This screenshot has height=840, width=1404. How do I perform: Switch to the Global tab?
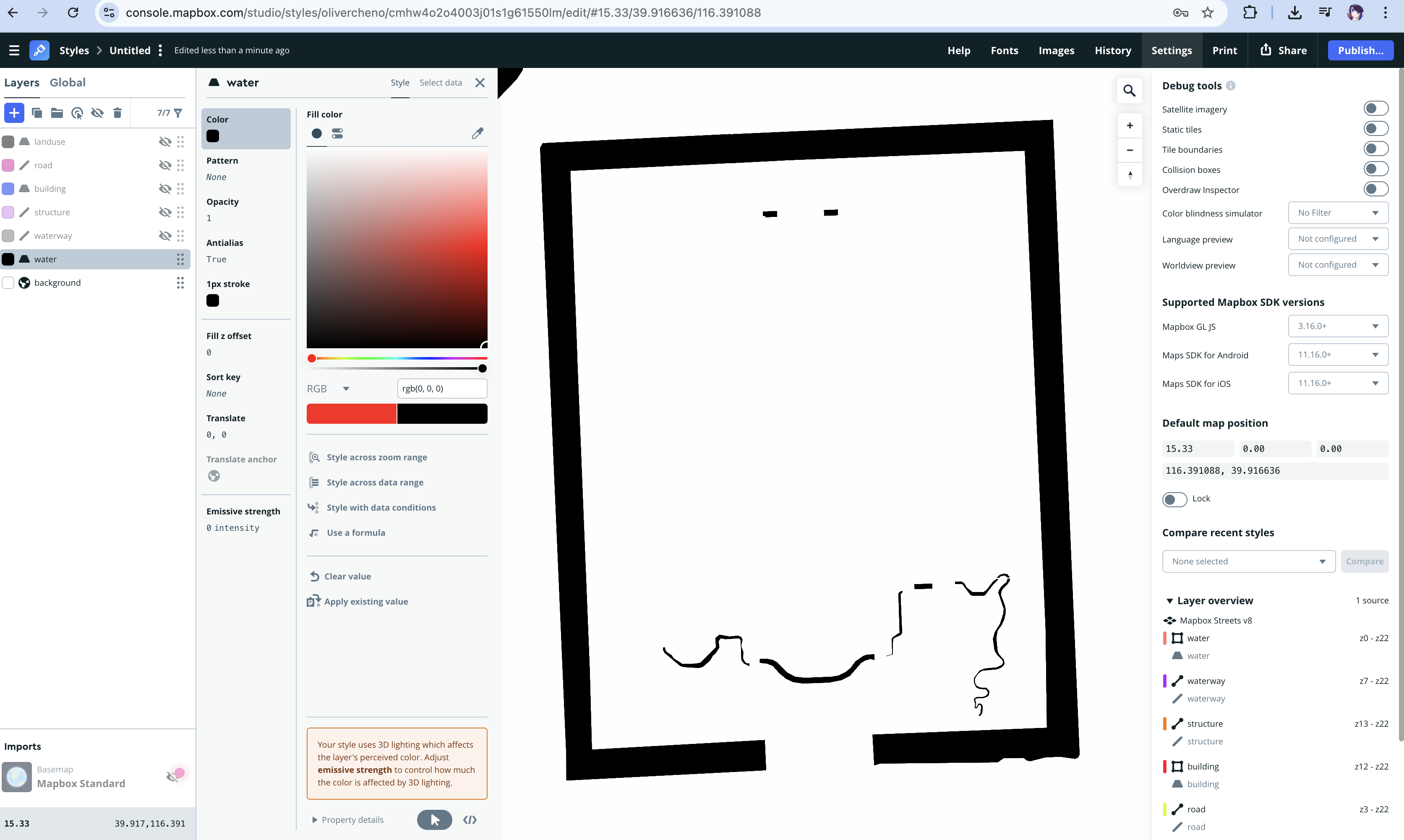tap(67, 83)
